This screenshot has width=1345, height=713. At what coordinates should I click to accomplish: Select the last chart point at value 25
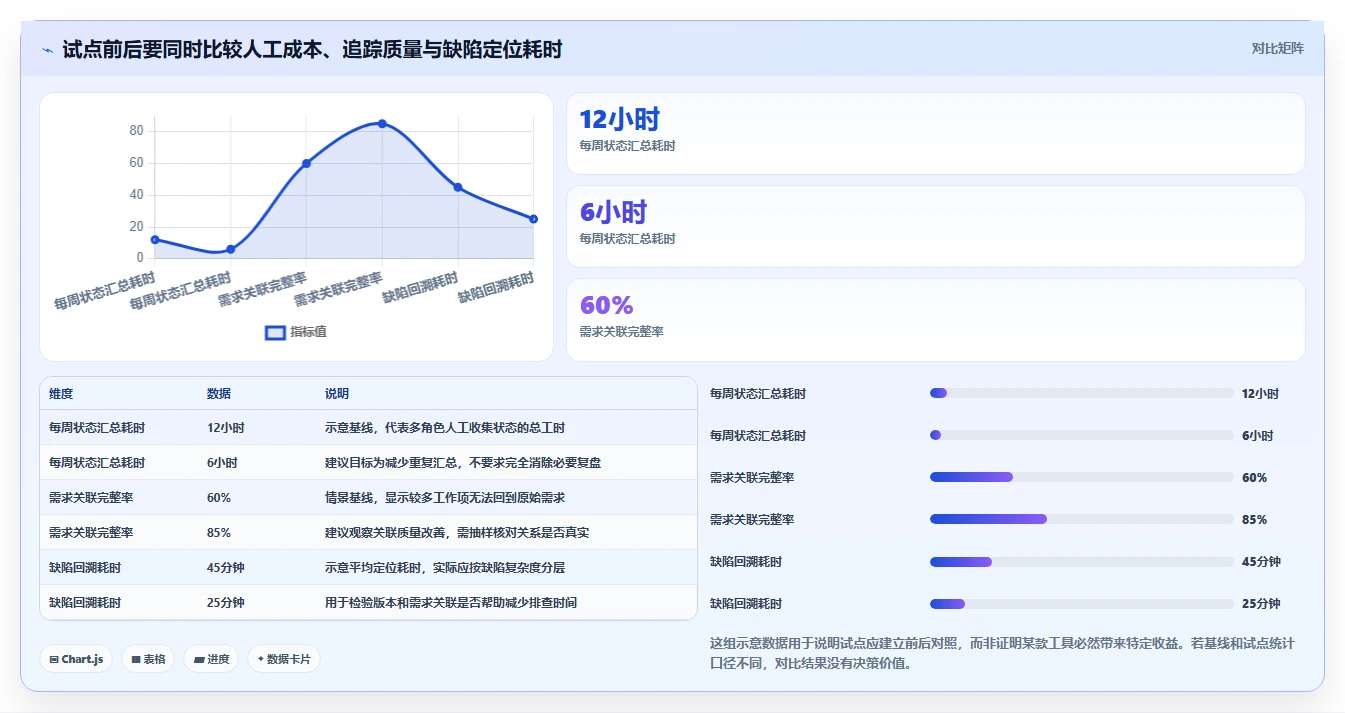[533, 219]
